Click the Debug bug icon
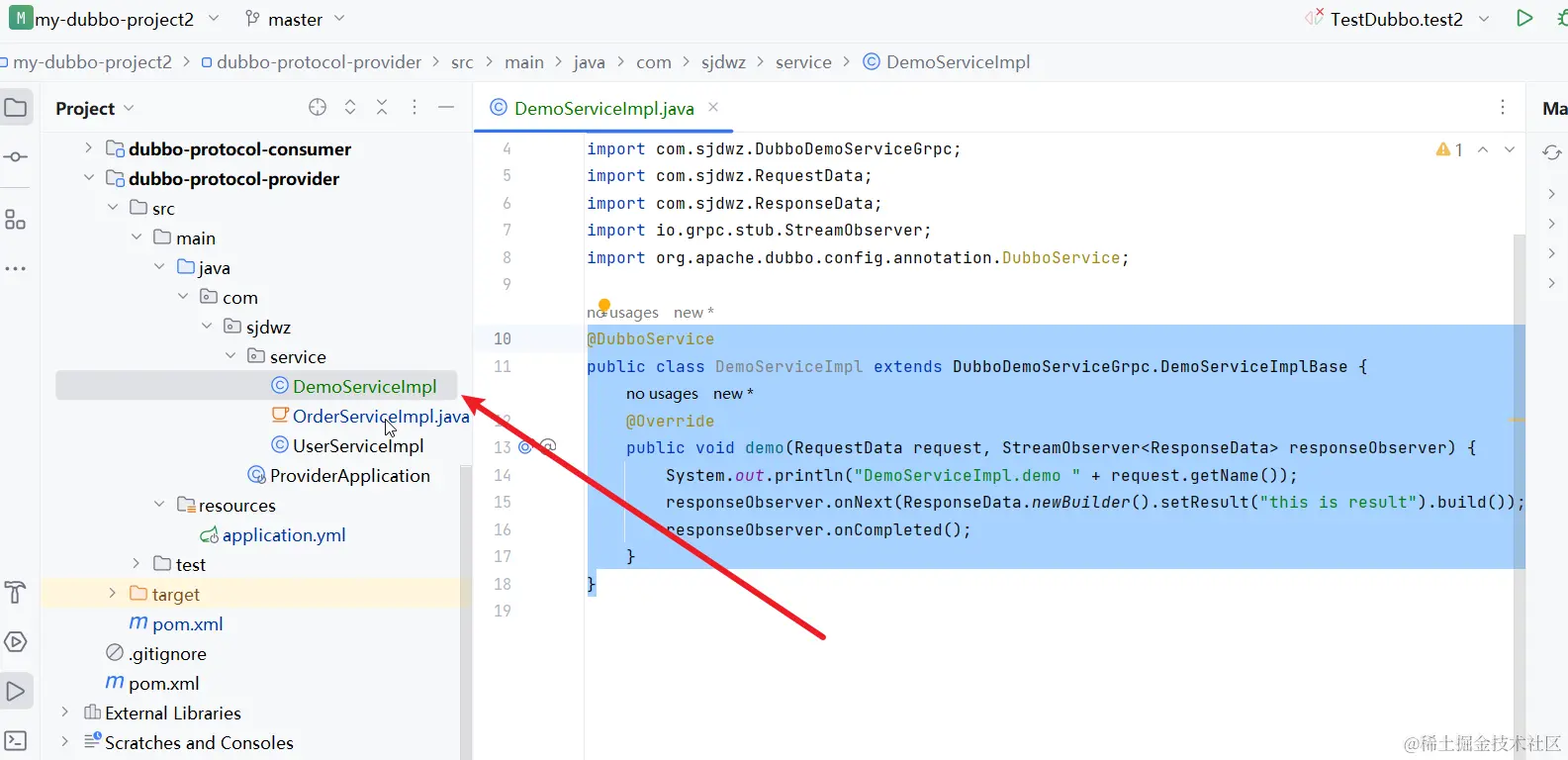1568x760 pixels. click(1561, 18)
